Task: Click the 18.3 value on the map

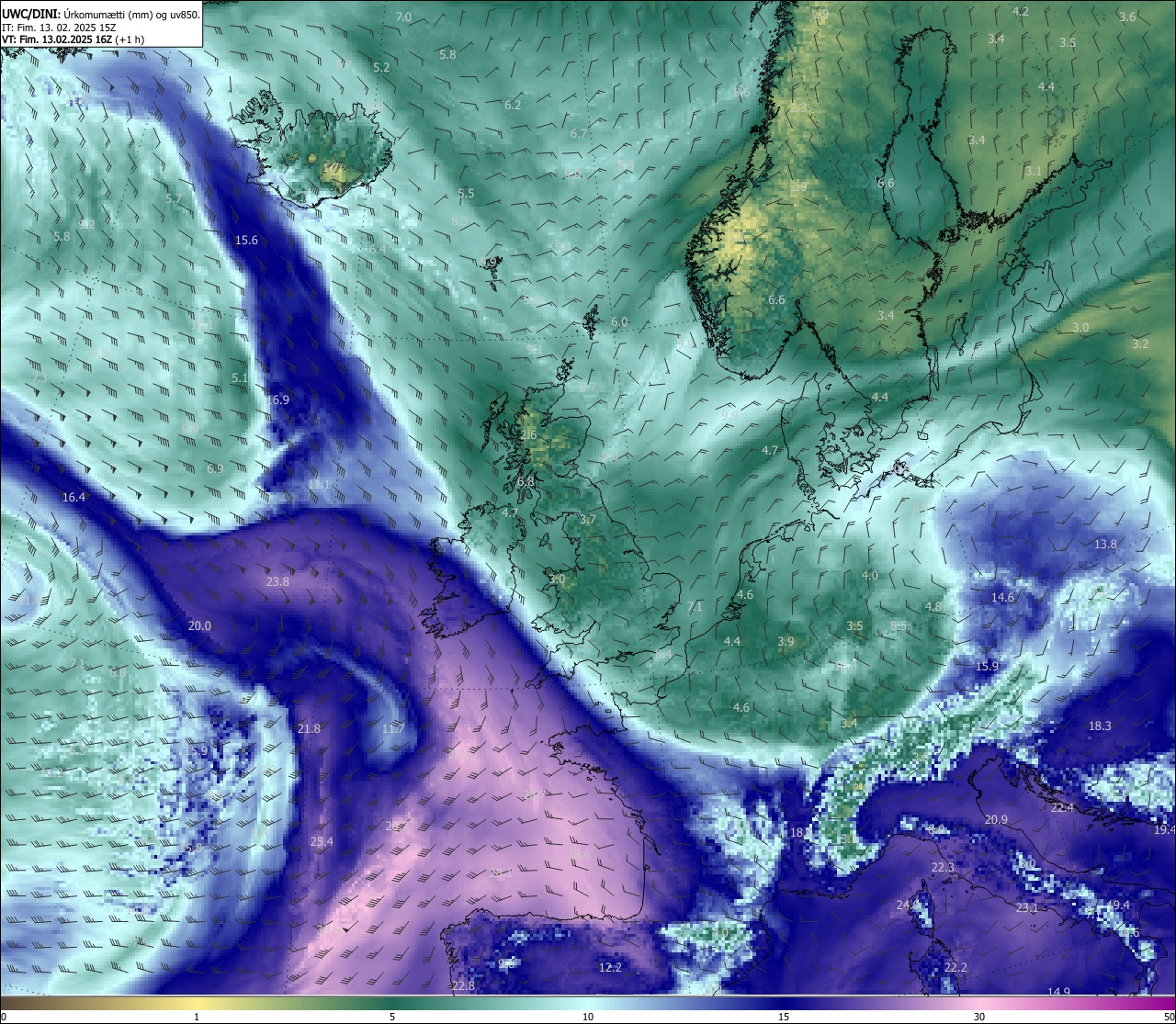Action: [x=1100, y=726]
